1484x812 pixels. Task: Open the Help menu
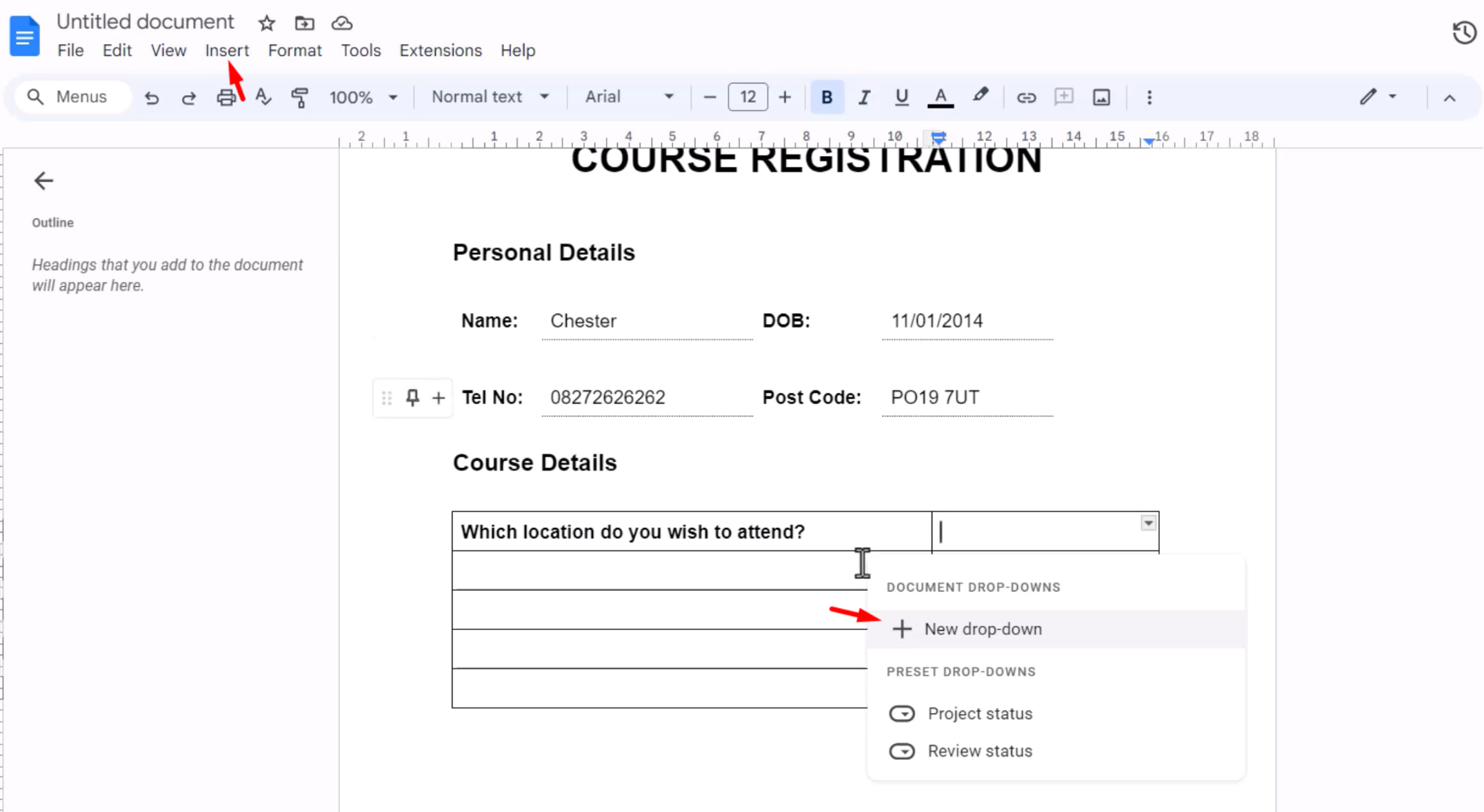click(x=518, y=50)
